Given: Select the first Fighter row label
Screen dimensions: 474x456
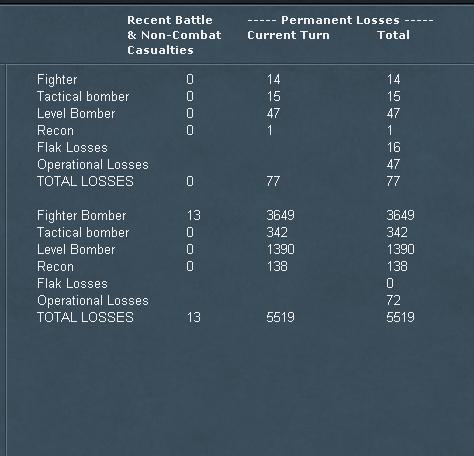Looking at the screenshot, I should tap(57, 80).
